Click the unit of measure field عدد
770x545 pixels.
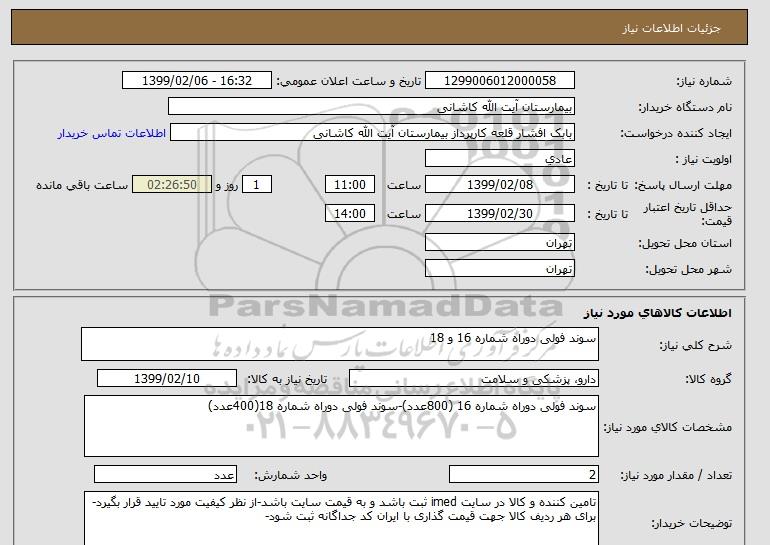tap(165, 475)
